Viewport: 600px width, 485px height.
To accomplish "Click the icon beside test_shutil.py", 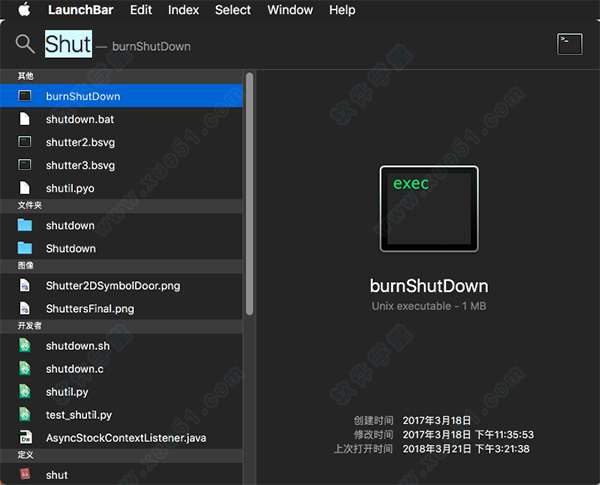I will click(x=25, y=414).
